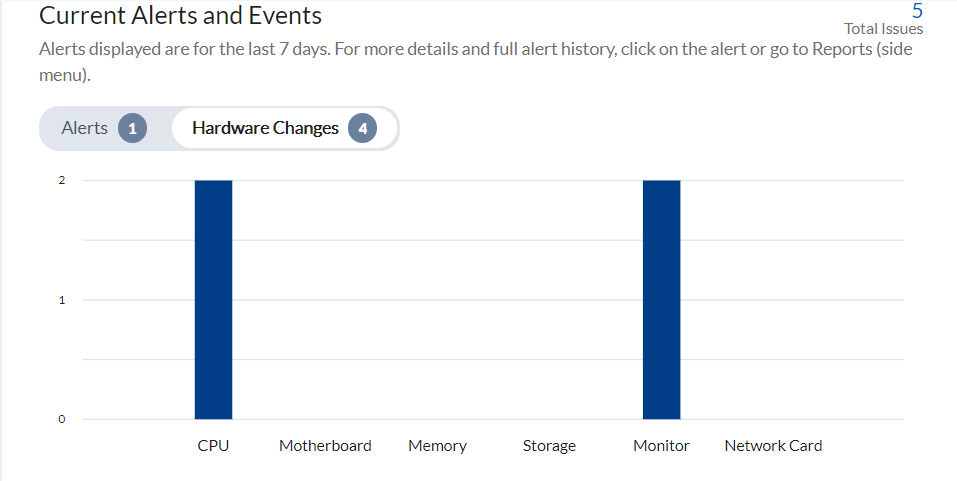The image size is (957, 481).
Task: Switch to the Alerts tab
Action: pyautogui.click(x=104, y=128)
